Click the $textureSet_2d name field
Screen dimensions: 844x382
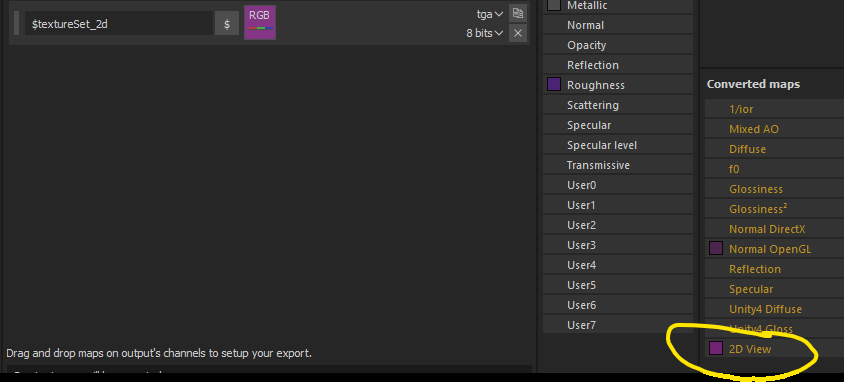point(118,24)
